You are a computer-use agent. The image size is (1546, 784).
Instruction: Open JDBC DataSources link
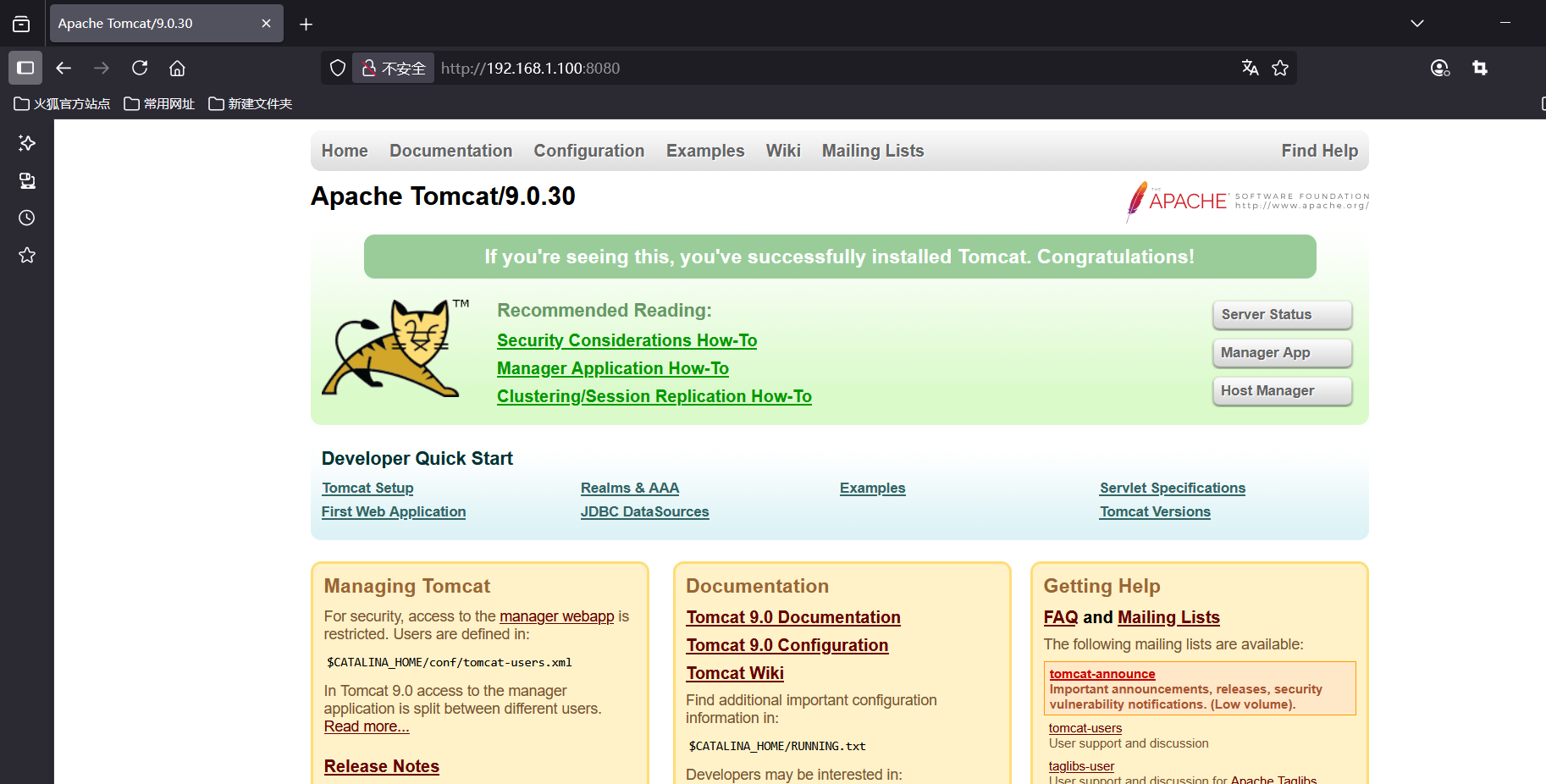point(645,511)
